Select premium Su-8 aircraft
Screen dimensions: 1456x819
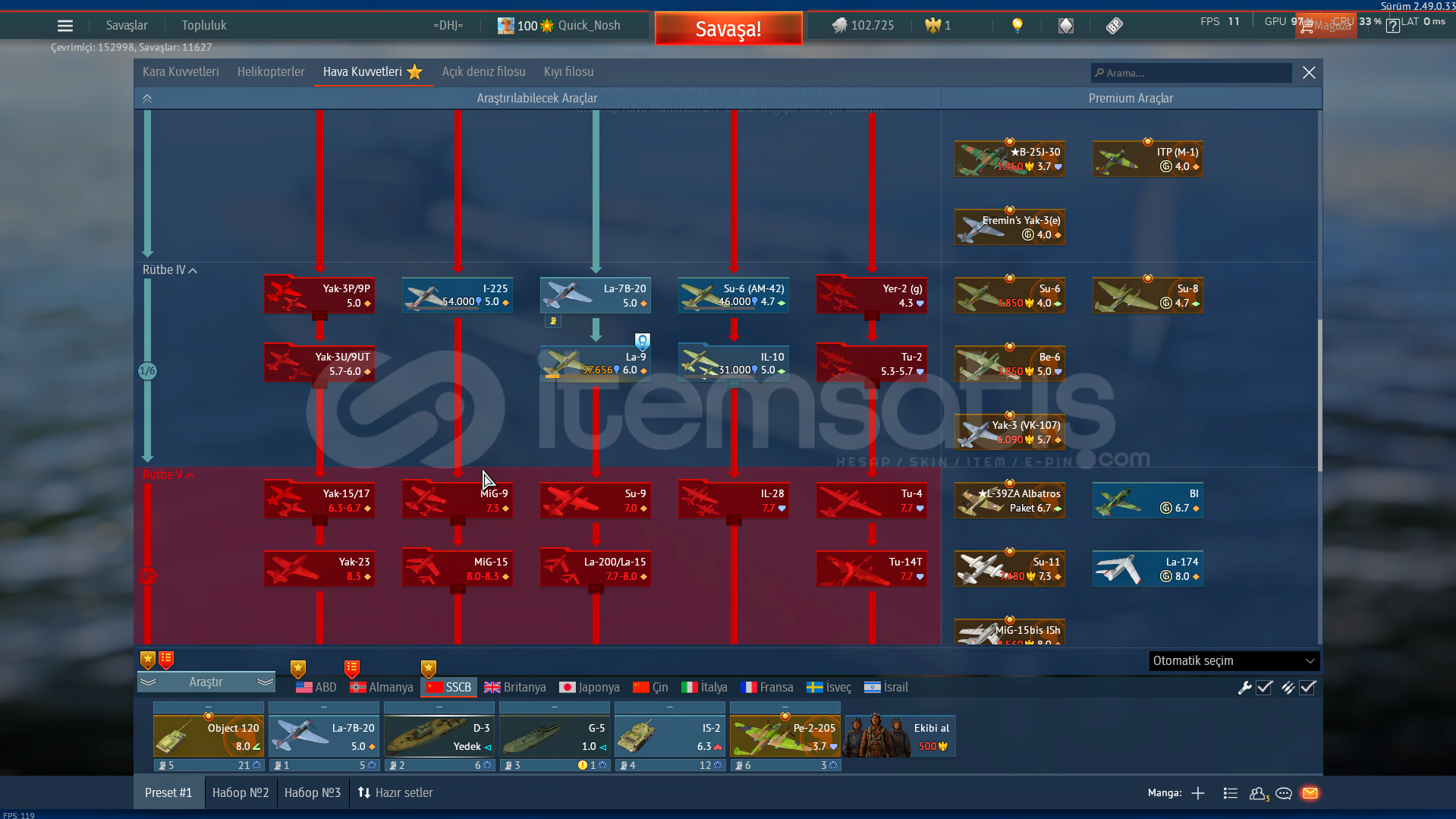[1148, 296]
